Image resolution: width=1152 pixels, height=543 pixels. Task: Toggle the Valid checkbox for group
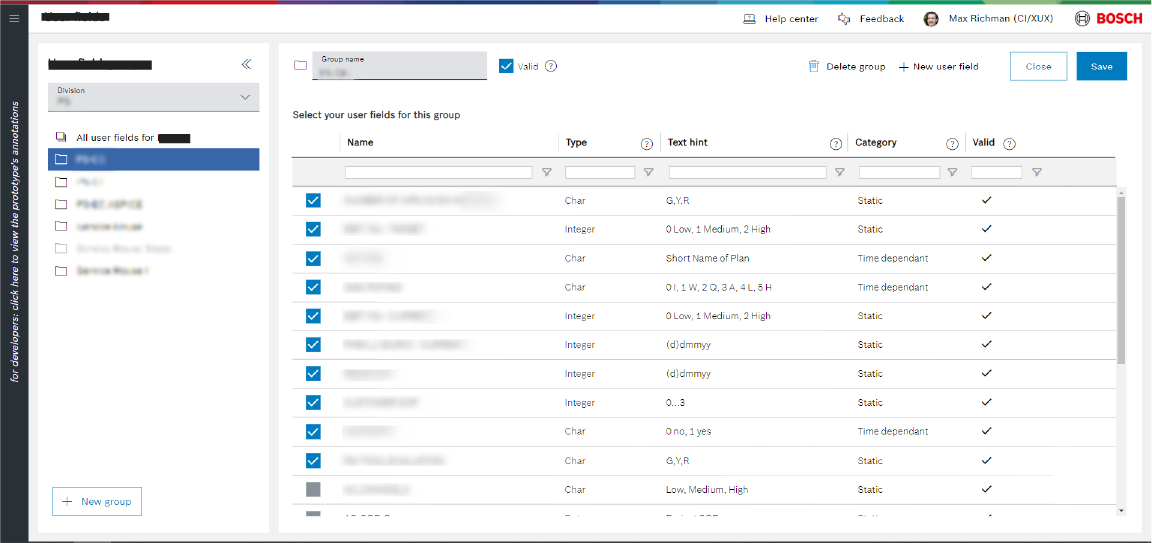(x=506, y=66)
